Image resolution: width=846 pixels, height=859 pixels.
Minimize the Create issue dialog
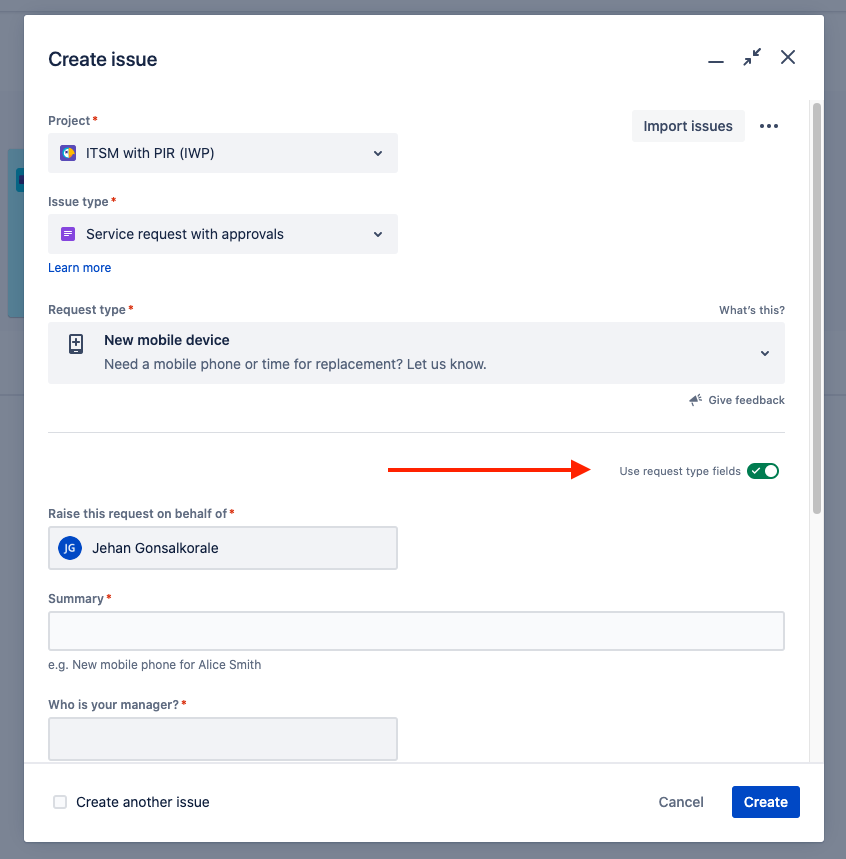point(716,61)
